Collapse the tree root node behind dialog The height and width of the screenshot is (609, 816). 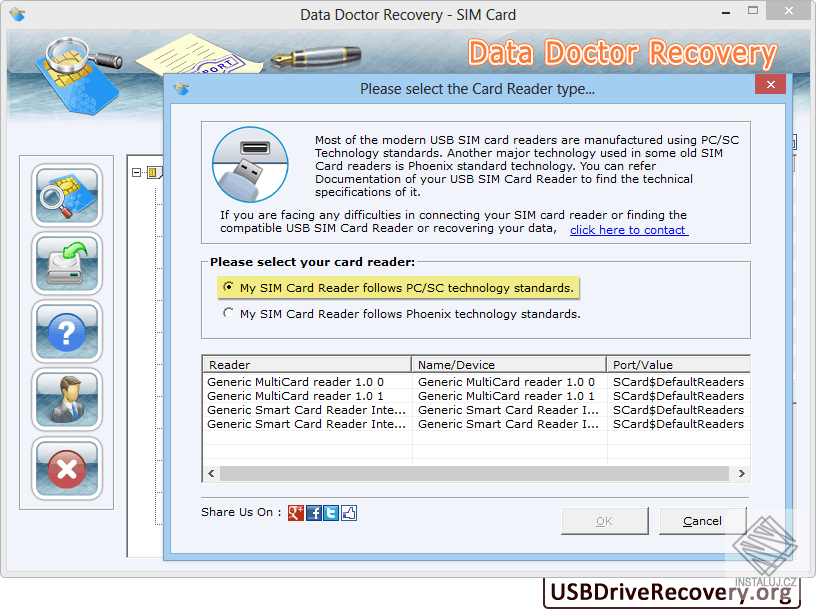coord(136,171)
